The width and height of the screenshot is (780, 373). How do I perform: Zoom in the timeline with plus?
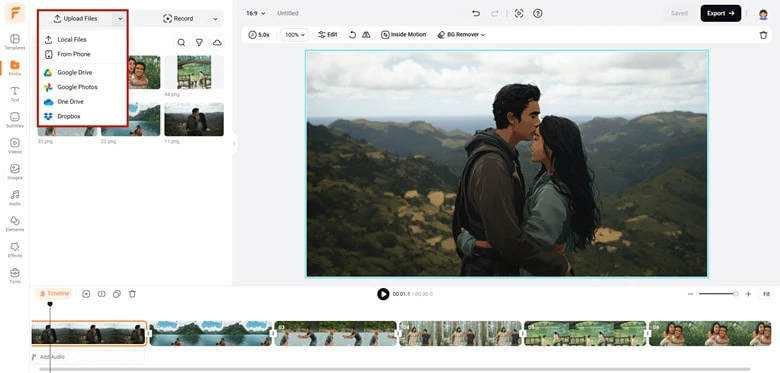748,294
